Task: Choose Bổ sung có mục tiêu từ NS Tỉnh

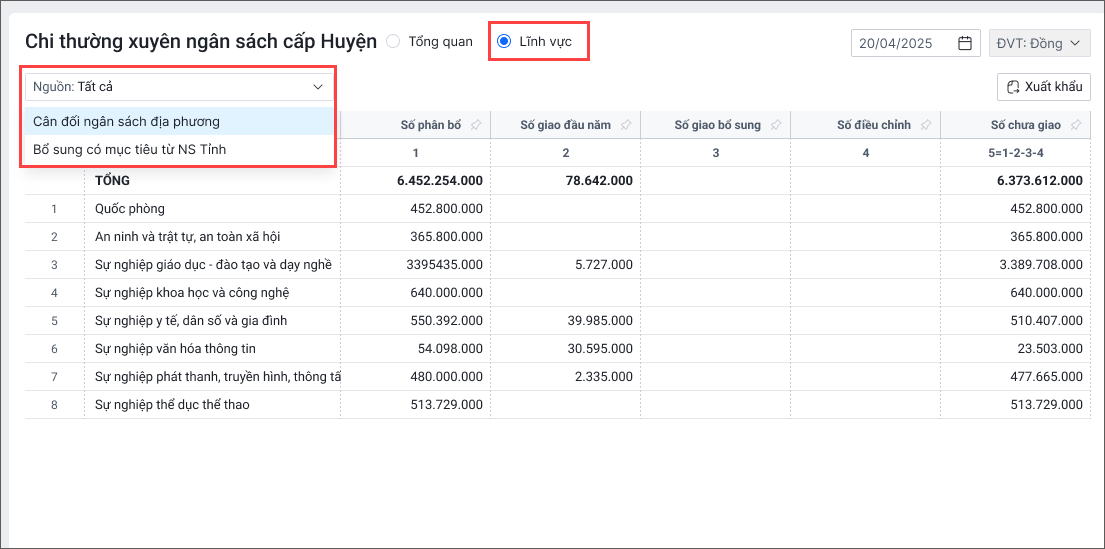Action: [130, 149]
